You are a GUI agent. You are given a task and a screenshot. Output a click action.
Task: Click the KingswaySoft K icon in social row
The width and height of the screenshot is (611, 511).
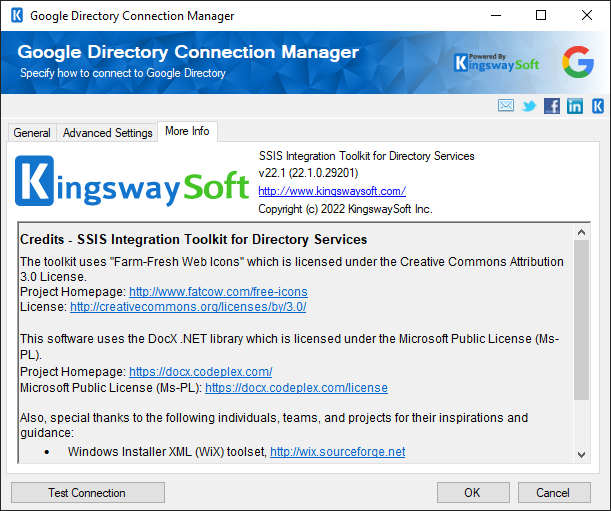coord(598,106)
